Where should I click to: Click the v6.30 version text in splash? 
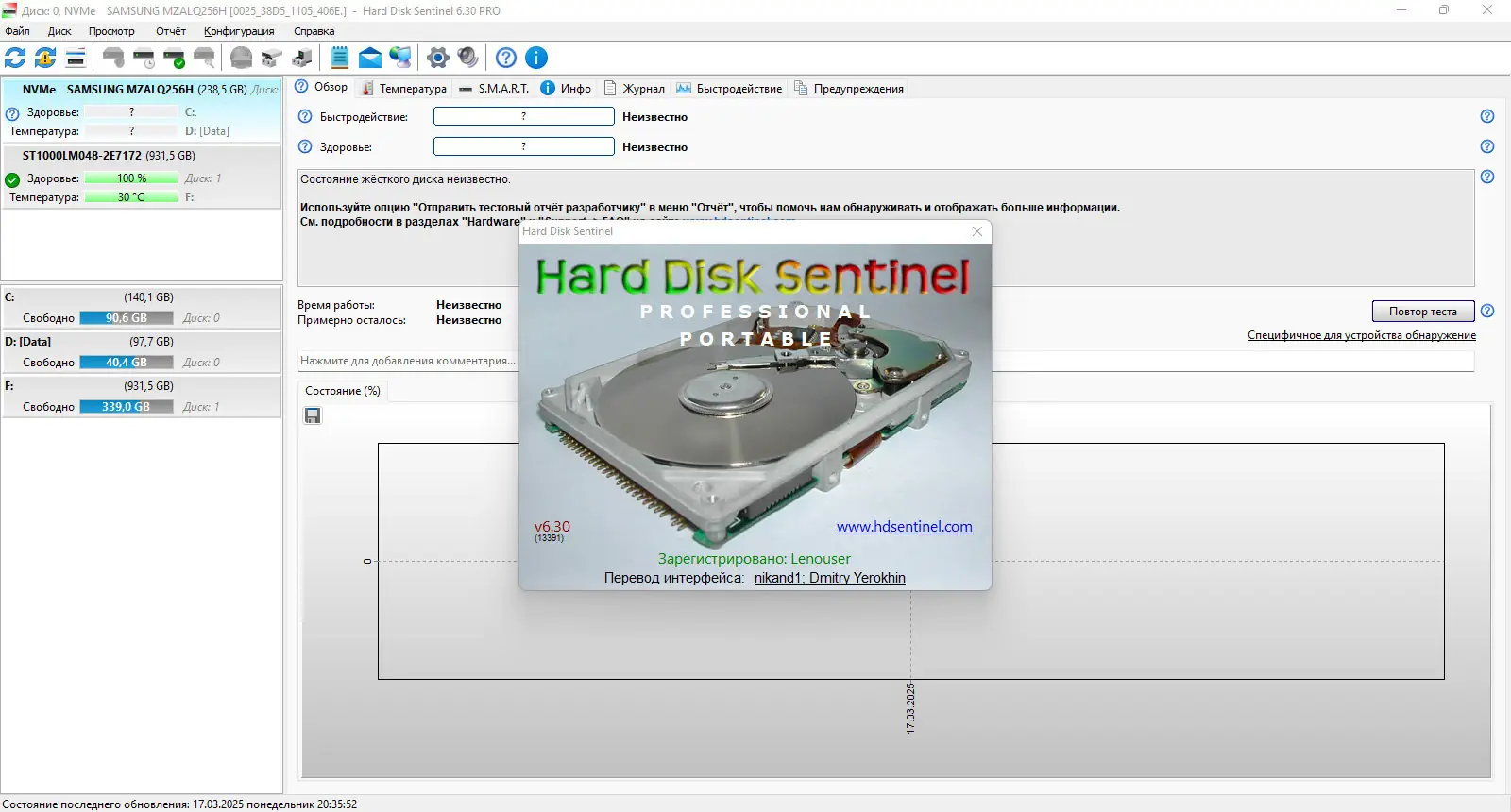point(552,527)
